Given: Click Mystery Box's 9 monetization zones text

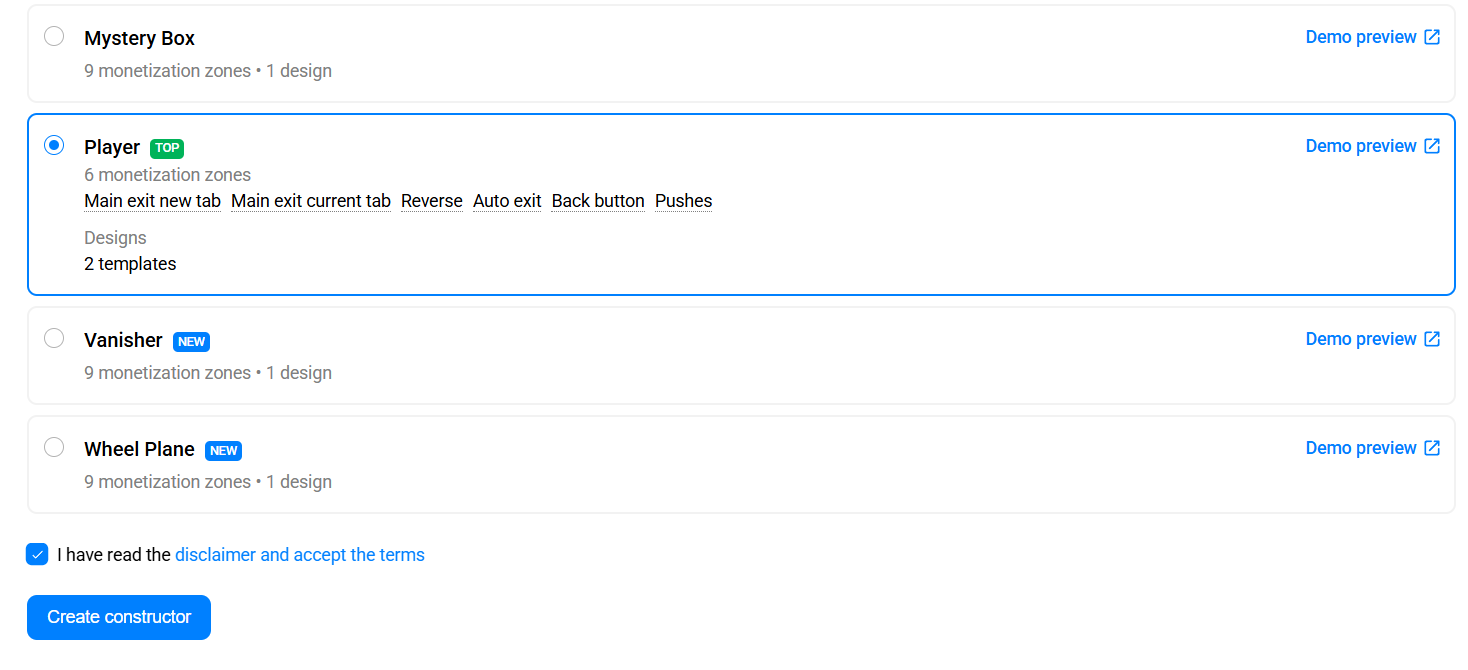Looking at the screenshot, I should [167, 71].
